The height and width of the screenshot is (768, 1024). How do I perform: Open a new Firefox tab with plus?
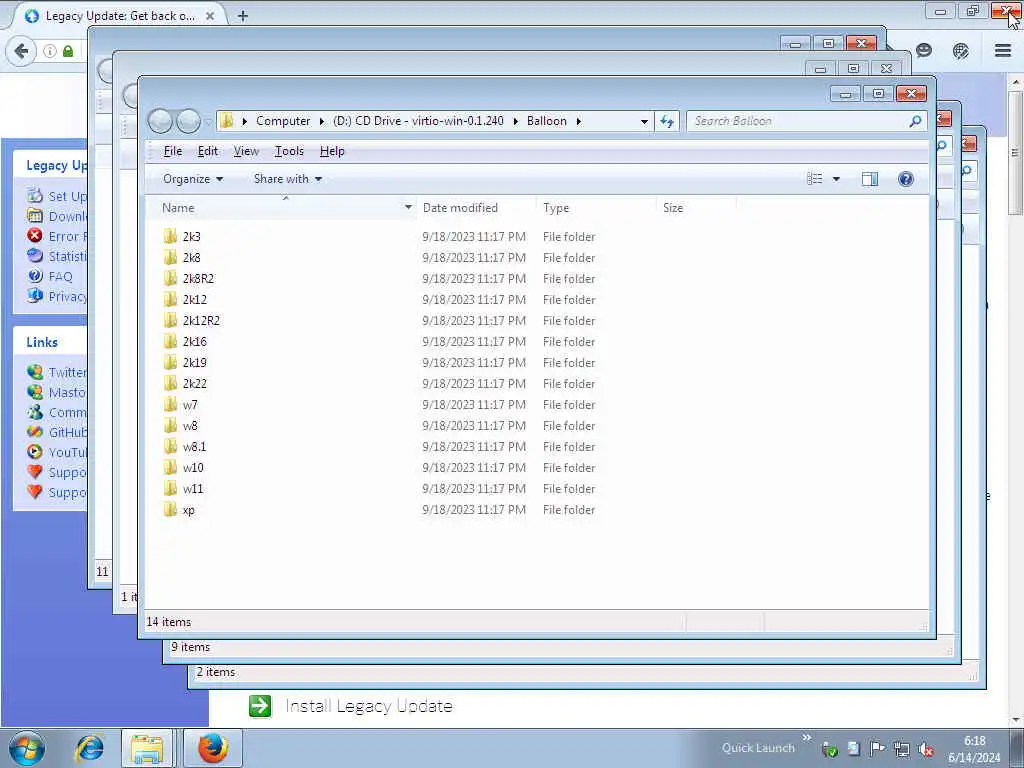click(x=243, y=16)
